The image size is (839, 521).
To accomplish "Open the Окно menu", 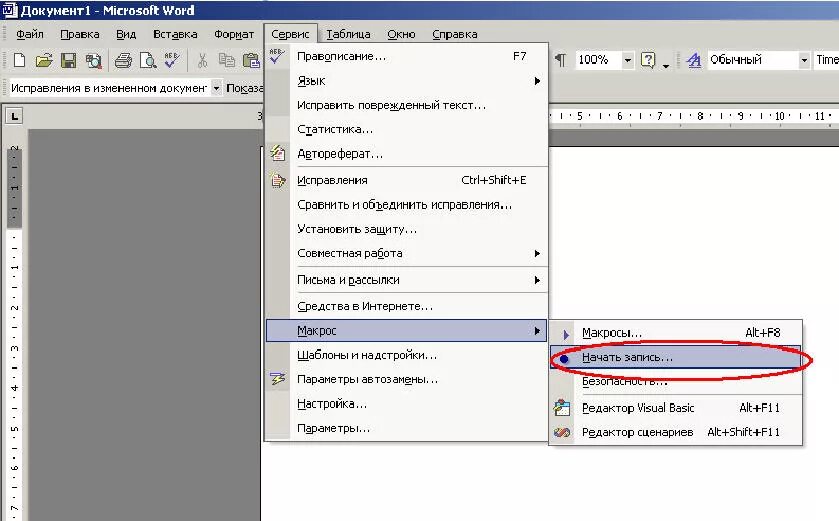I will pos(401,34).
